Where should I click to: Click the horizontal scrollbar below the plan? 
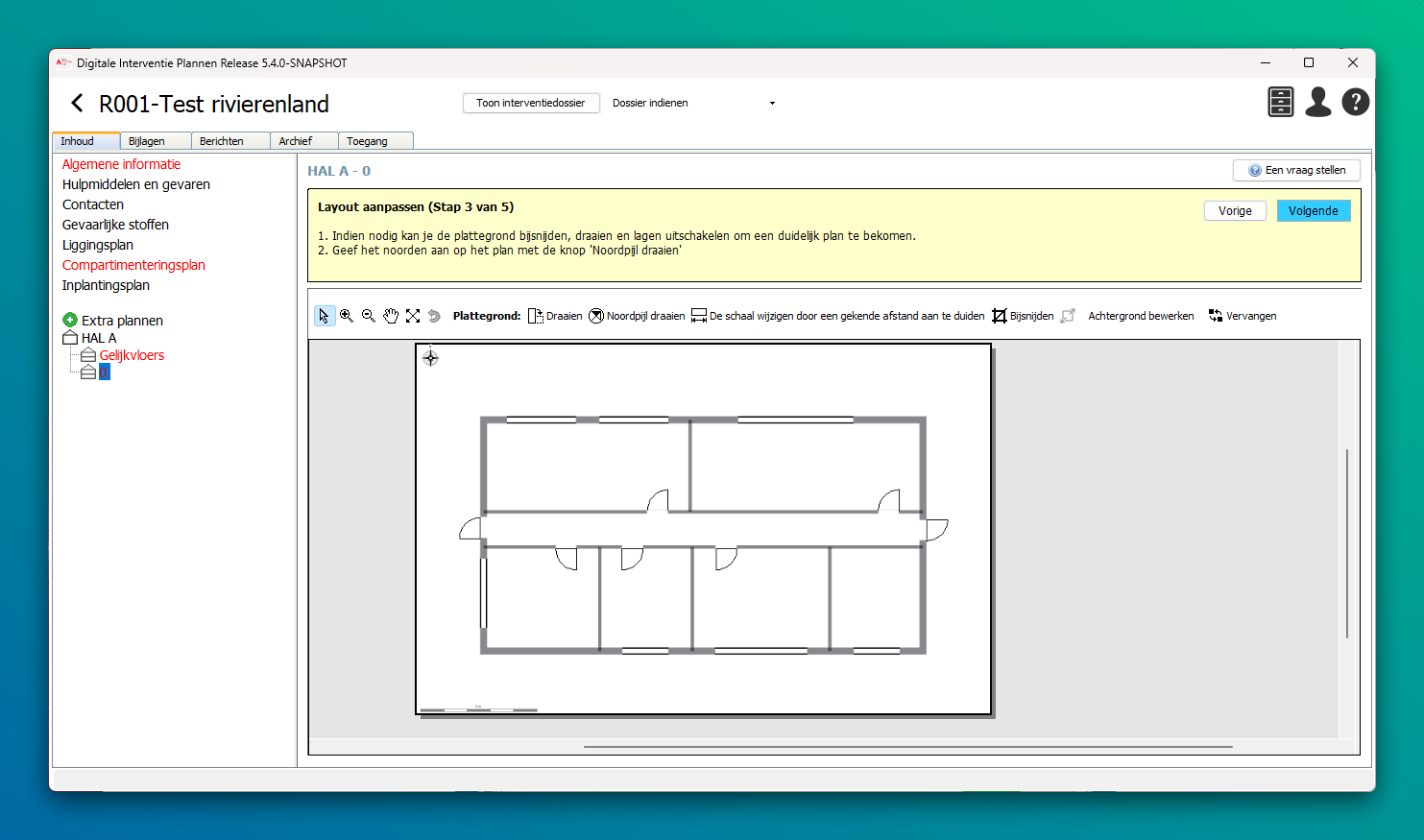(x=907, y=746)
